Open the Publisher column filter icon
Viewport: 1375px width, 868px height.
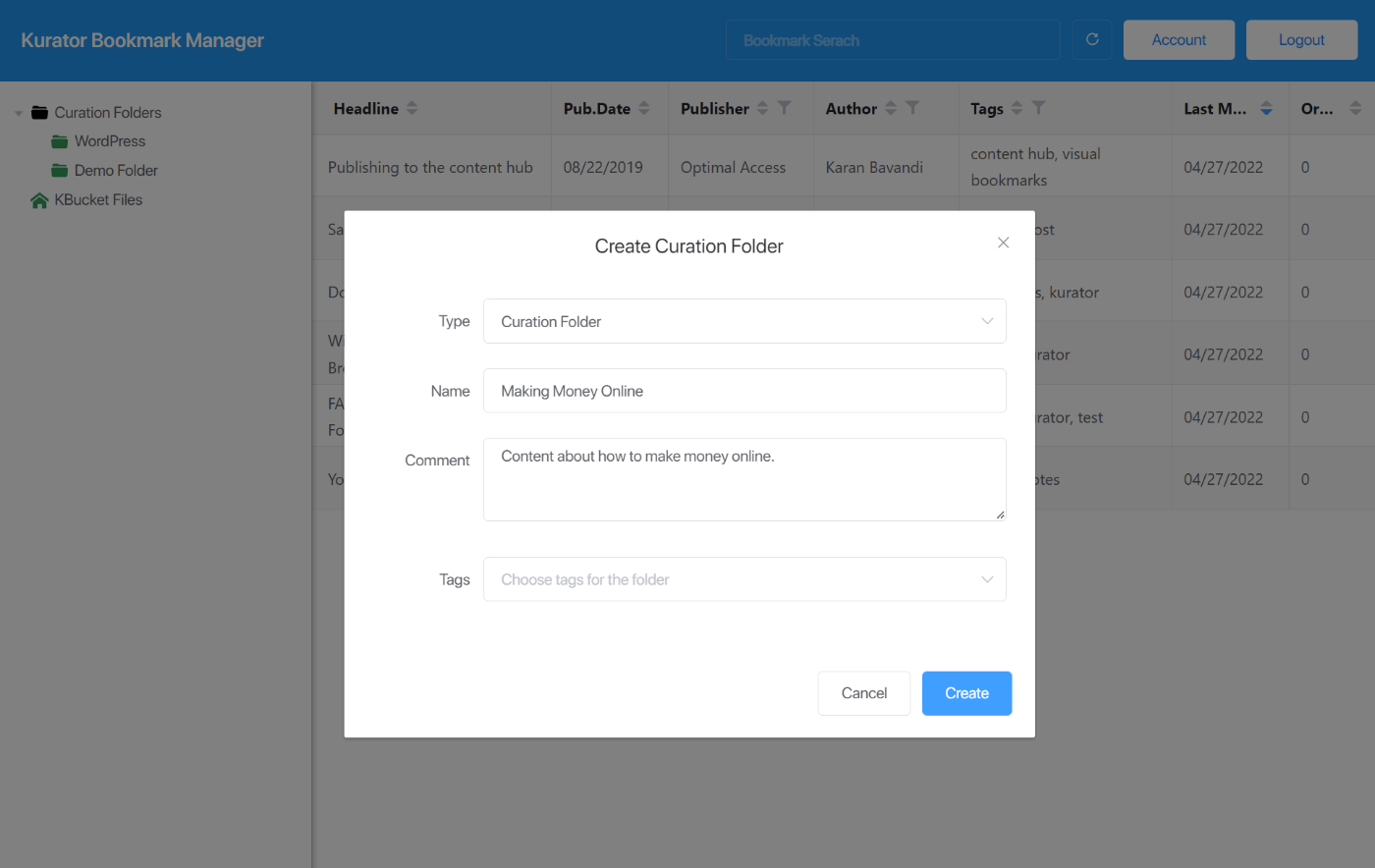[x=784, y=108]
